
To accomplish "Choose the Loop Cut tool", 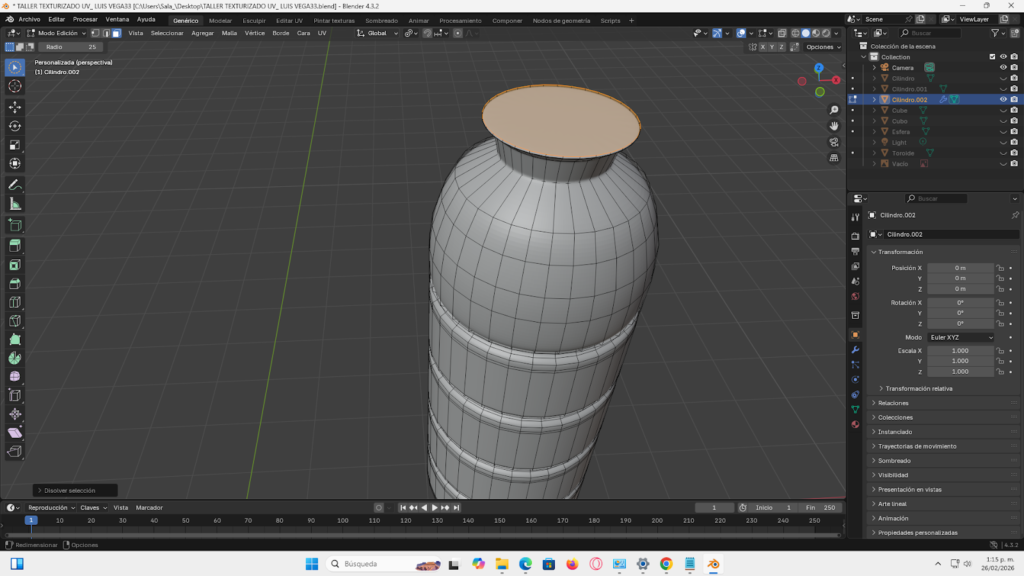I will 14,303.
